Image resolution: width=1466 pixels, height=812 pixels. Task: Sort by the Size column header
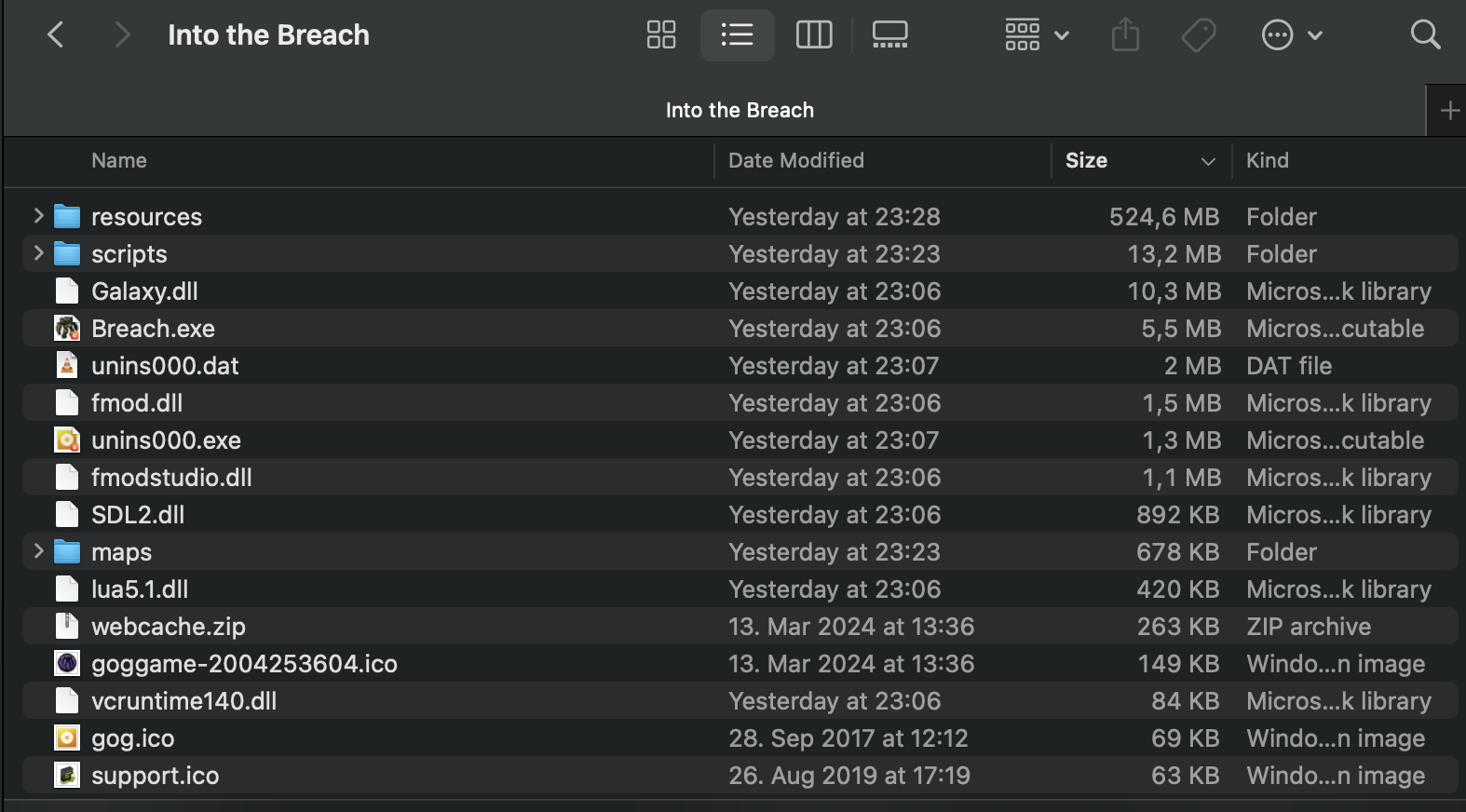(x=1086, y=160)
